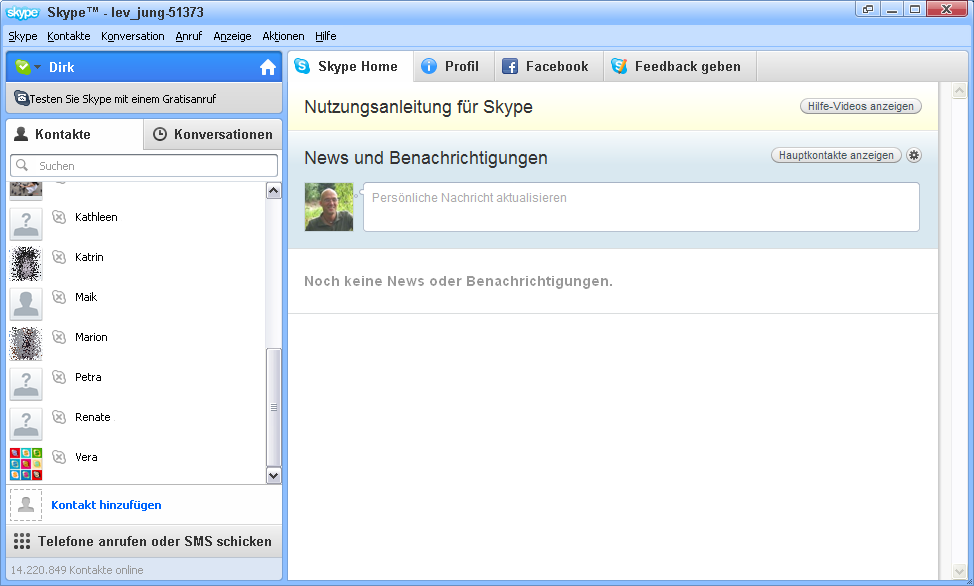Screen dimensions: 974x586
Task: Click the contact list scroll-up arrow
Action: tap(273, 191)
